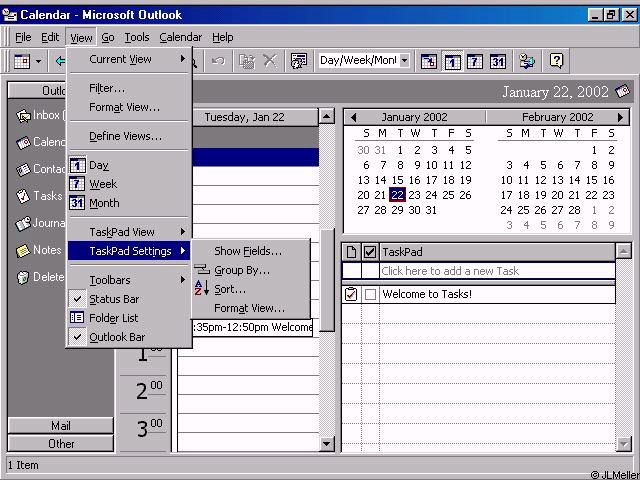640x480 pixels.
Task: Click the Organize toolbar icon
Action: click(298, 61)
